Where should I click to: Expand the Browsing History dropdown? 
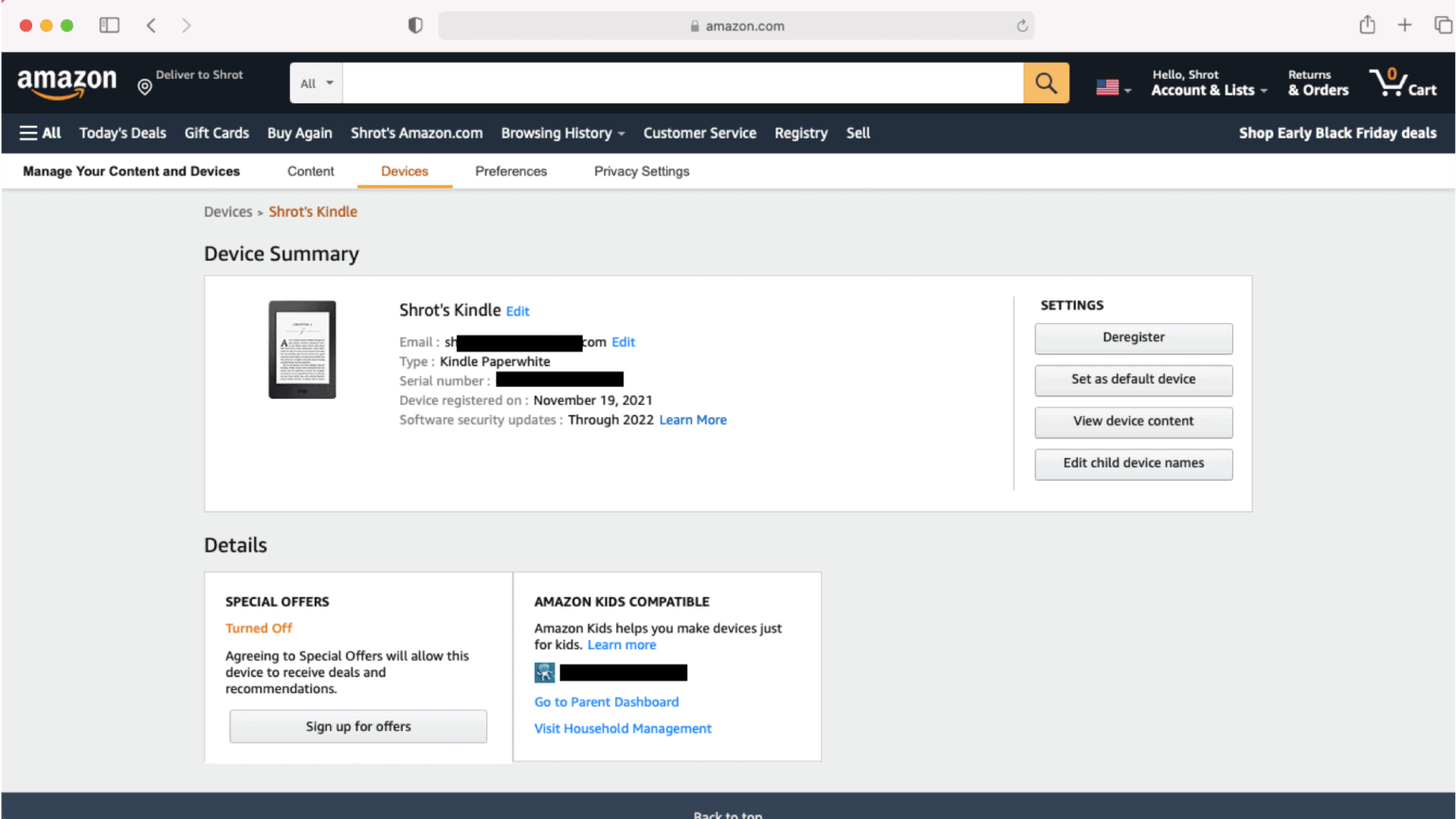coord(562,133)
